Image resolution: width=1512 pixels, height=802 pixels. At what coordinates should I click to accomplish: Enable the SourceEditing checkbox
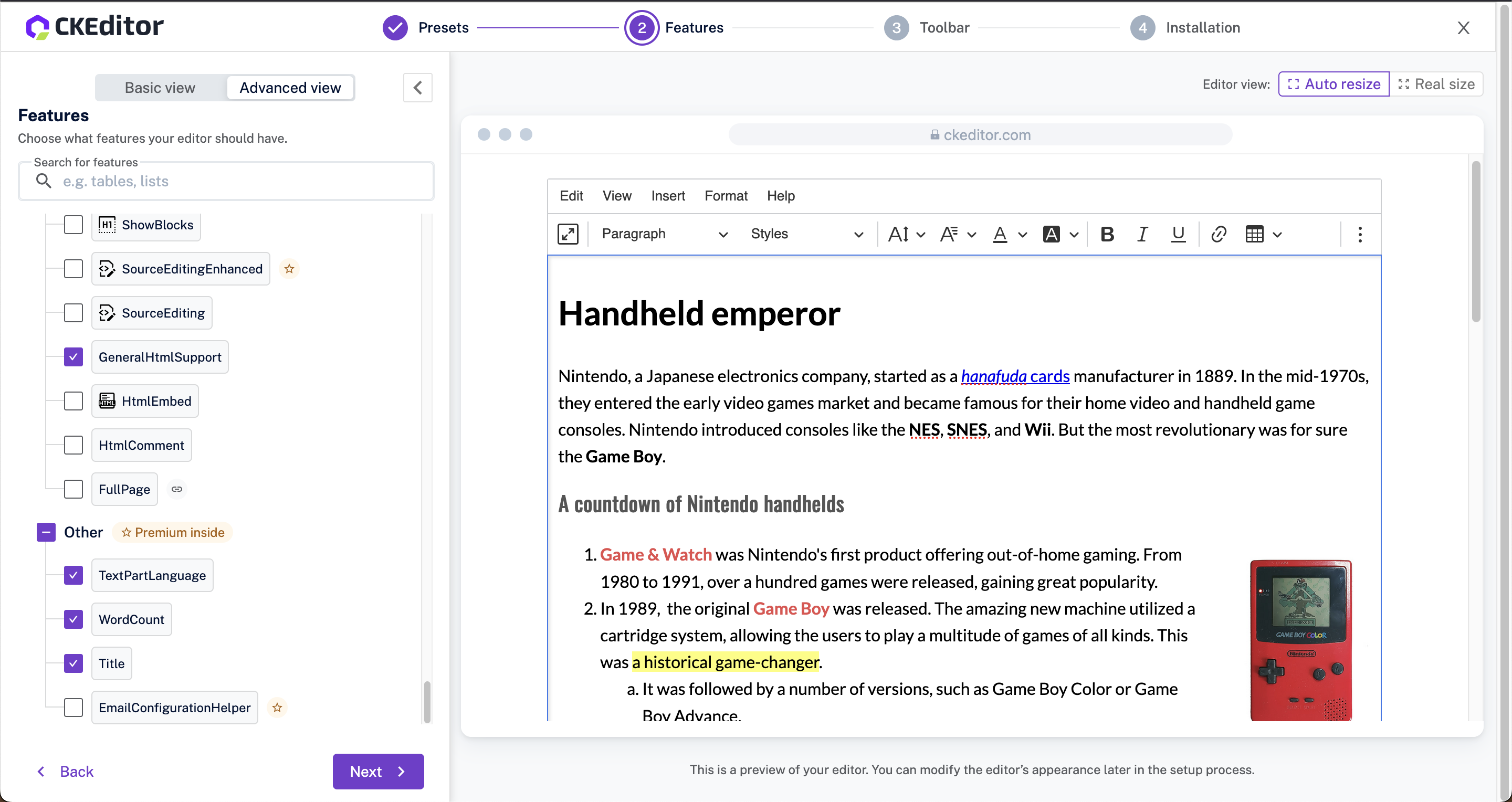(x=73, y=313)
